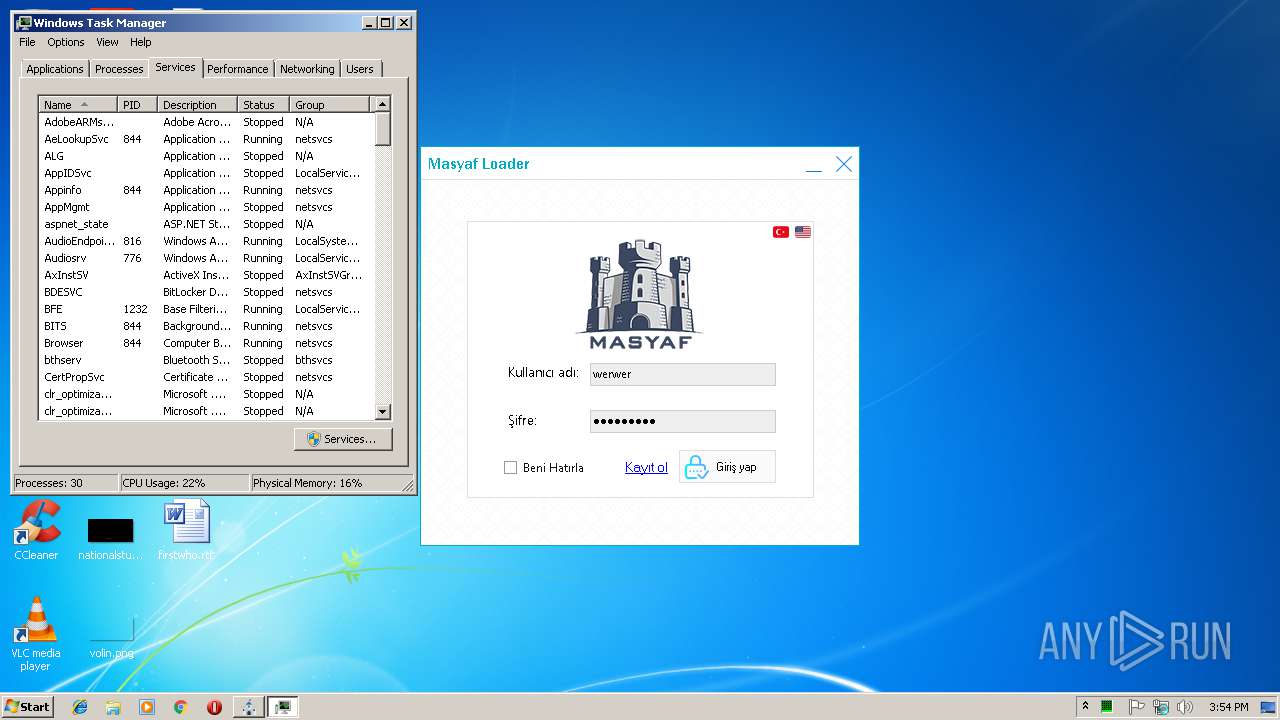Open Windows Media Player from the taskbar
The height and width of the screenshot is (720, 1280).
147,707
